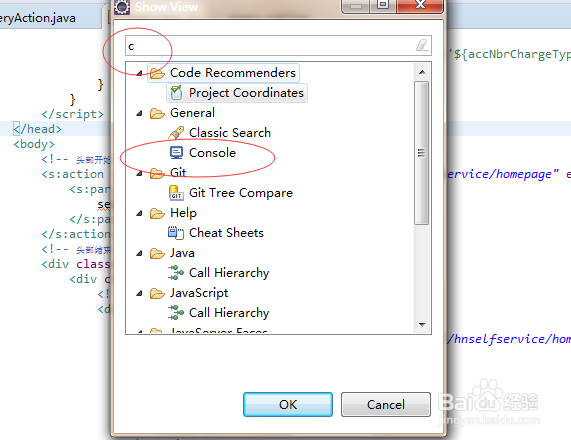Screen dimensions: 571x440
Task: Click the </head> line in editor
Action: (x=38, y=129)
